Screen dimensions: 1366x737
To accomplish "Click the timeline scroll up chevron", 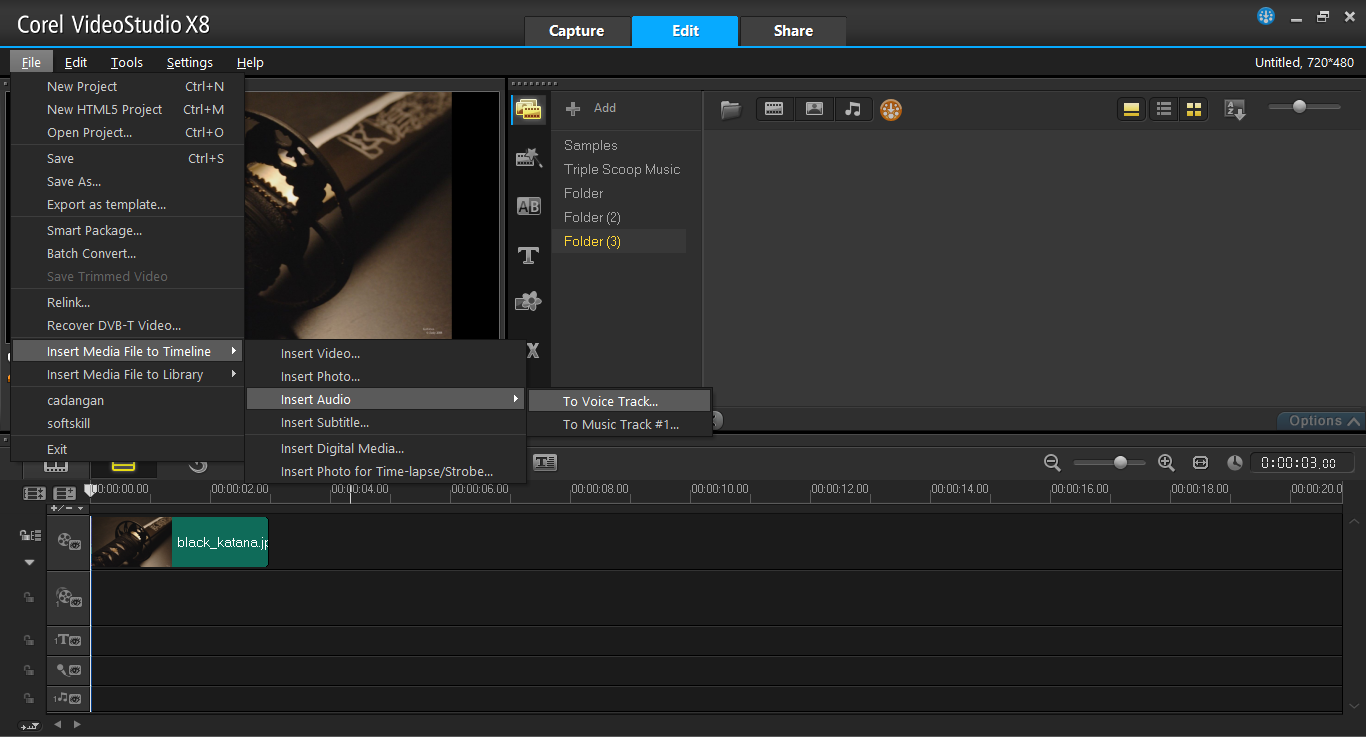I will pos(1354,522).
